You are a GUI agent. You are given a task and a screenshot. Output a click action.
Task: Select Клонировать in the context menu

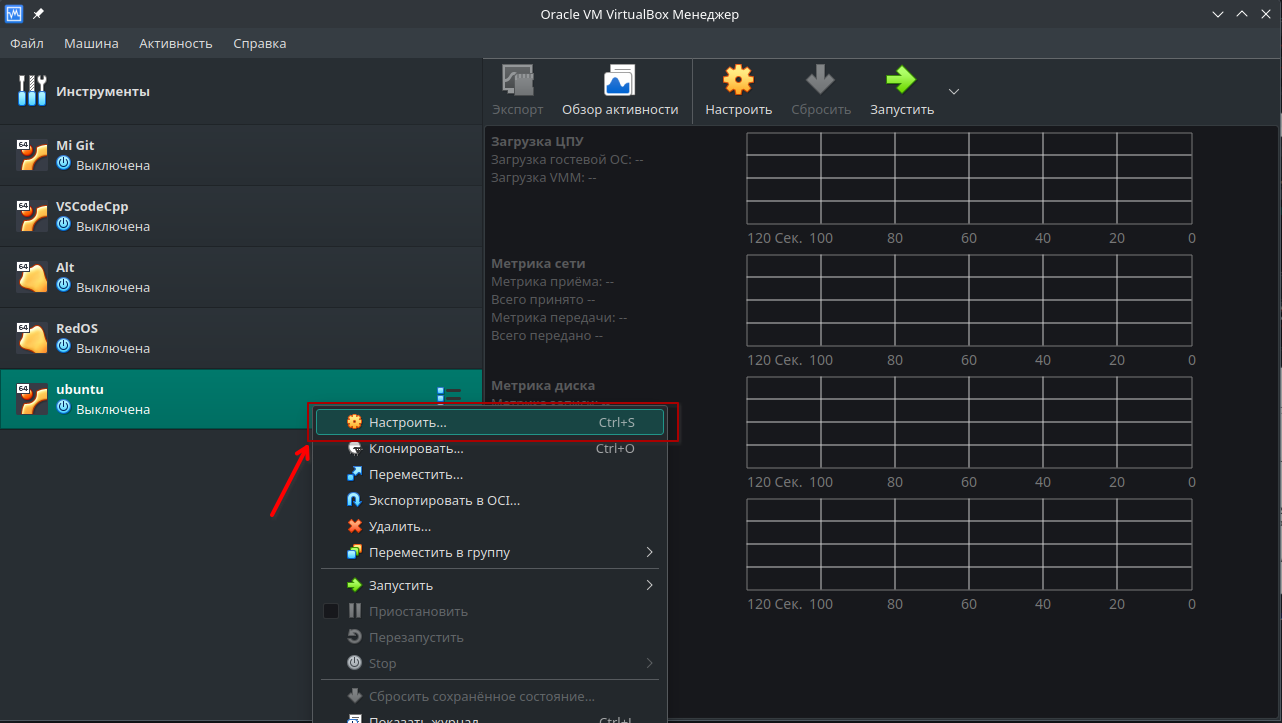(x=416, y=449)
